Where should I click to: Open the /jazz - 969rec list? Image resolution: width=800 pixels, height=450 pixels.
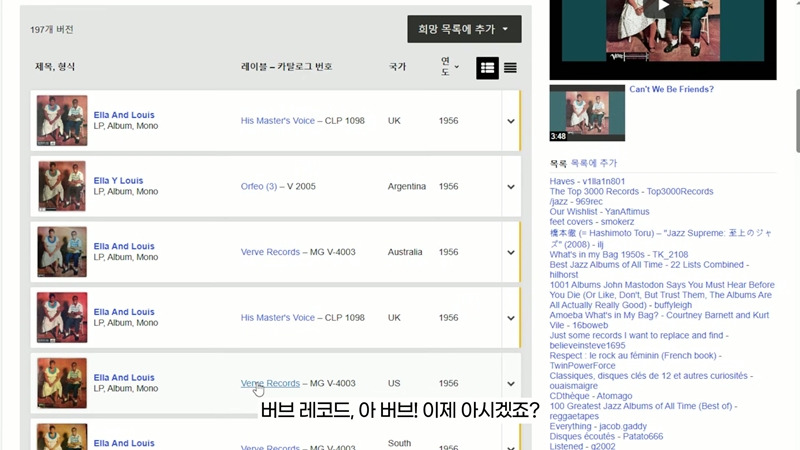(576, 202)
